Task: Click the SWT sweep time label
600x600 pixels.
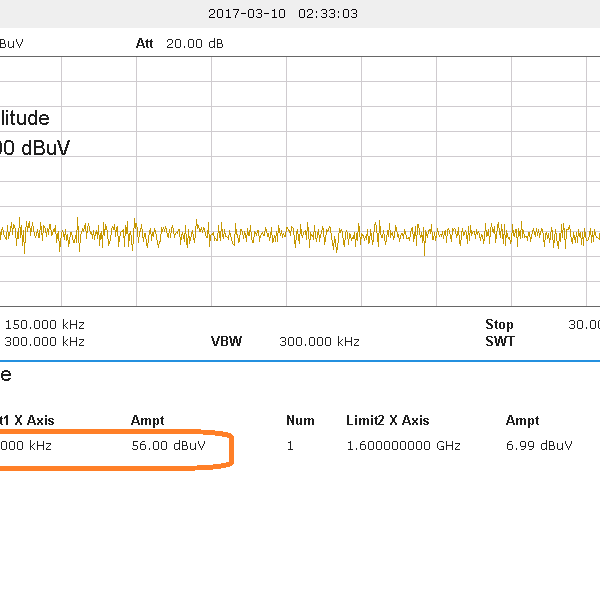Action: [500, 341]
